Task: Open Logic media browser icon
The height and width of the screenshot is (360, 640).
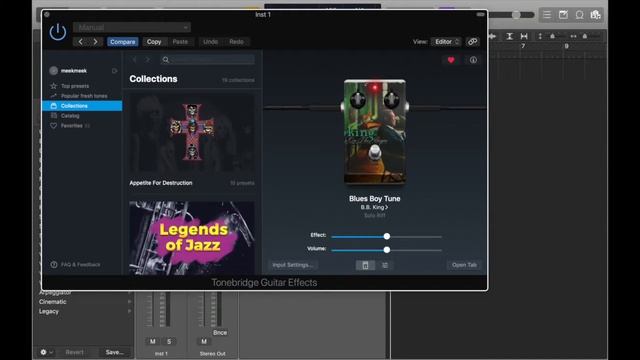Action: point(596,15)
